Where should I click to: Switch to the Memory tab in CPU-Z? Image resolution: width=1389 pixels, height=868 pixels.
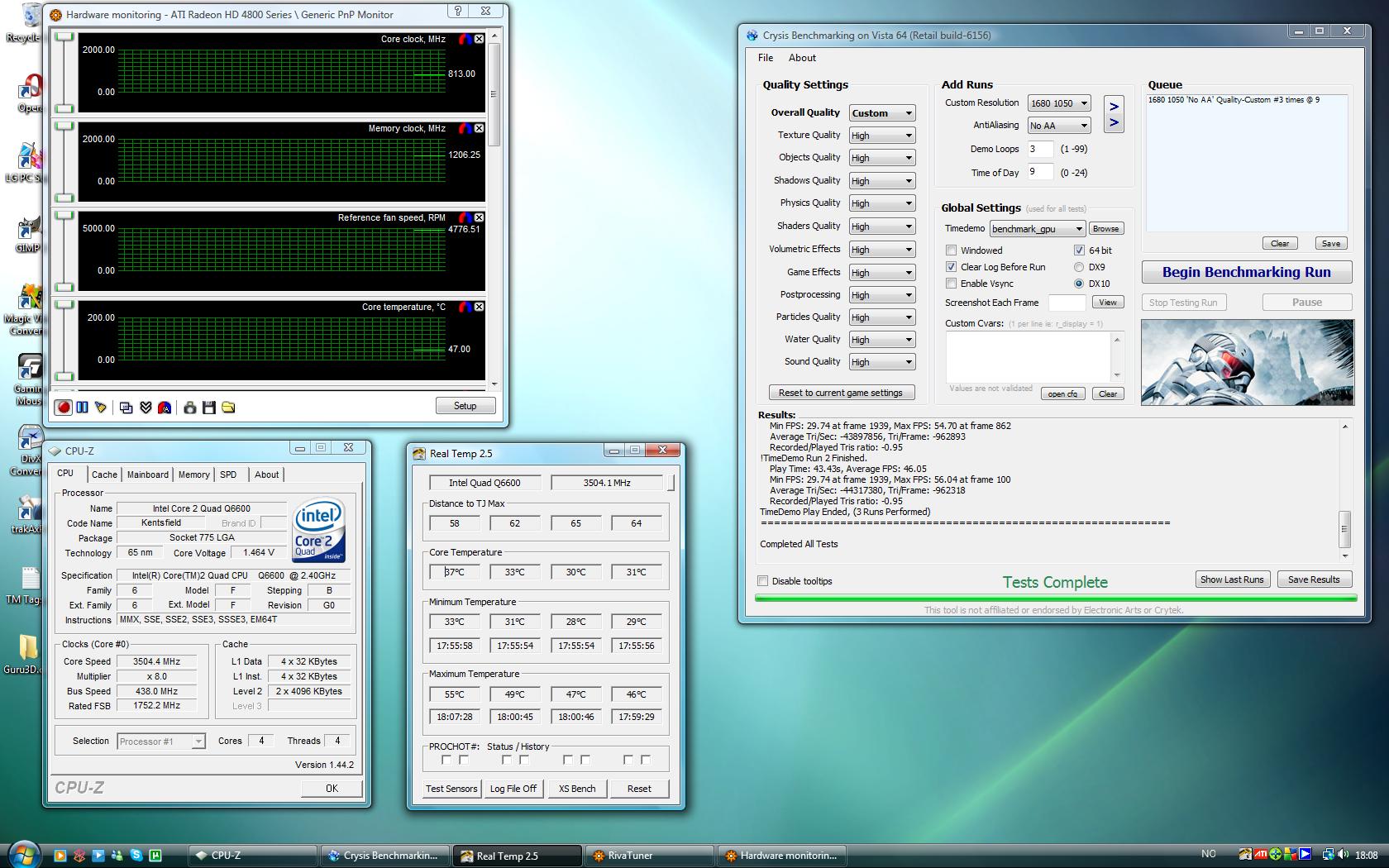click(x=194, y=475)
